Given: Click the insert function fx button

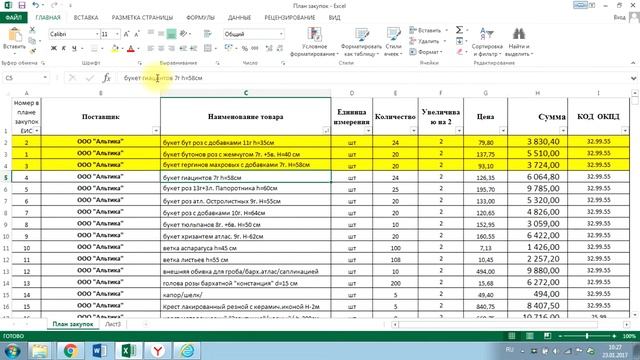Looking at the screenshot, I should [x=107, y=78].
